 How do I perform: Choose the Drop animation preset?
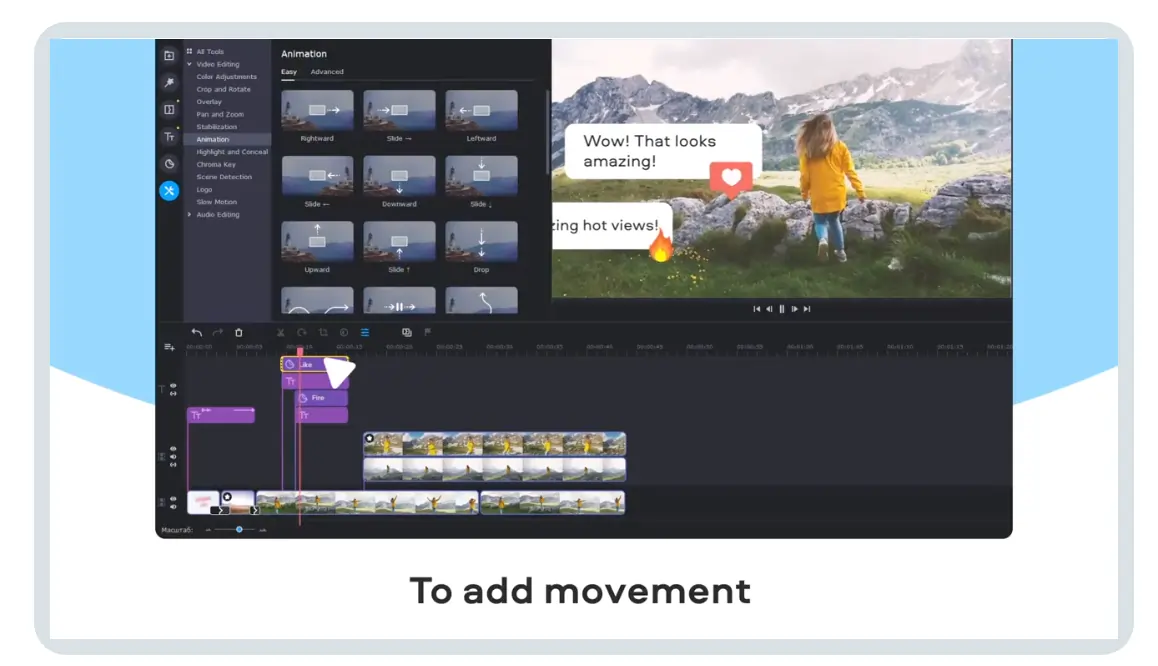pos(482,241)
